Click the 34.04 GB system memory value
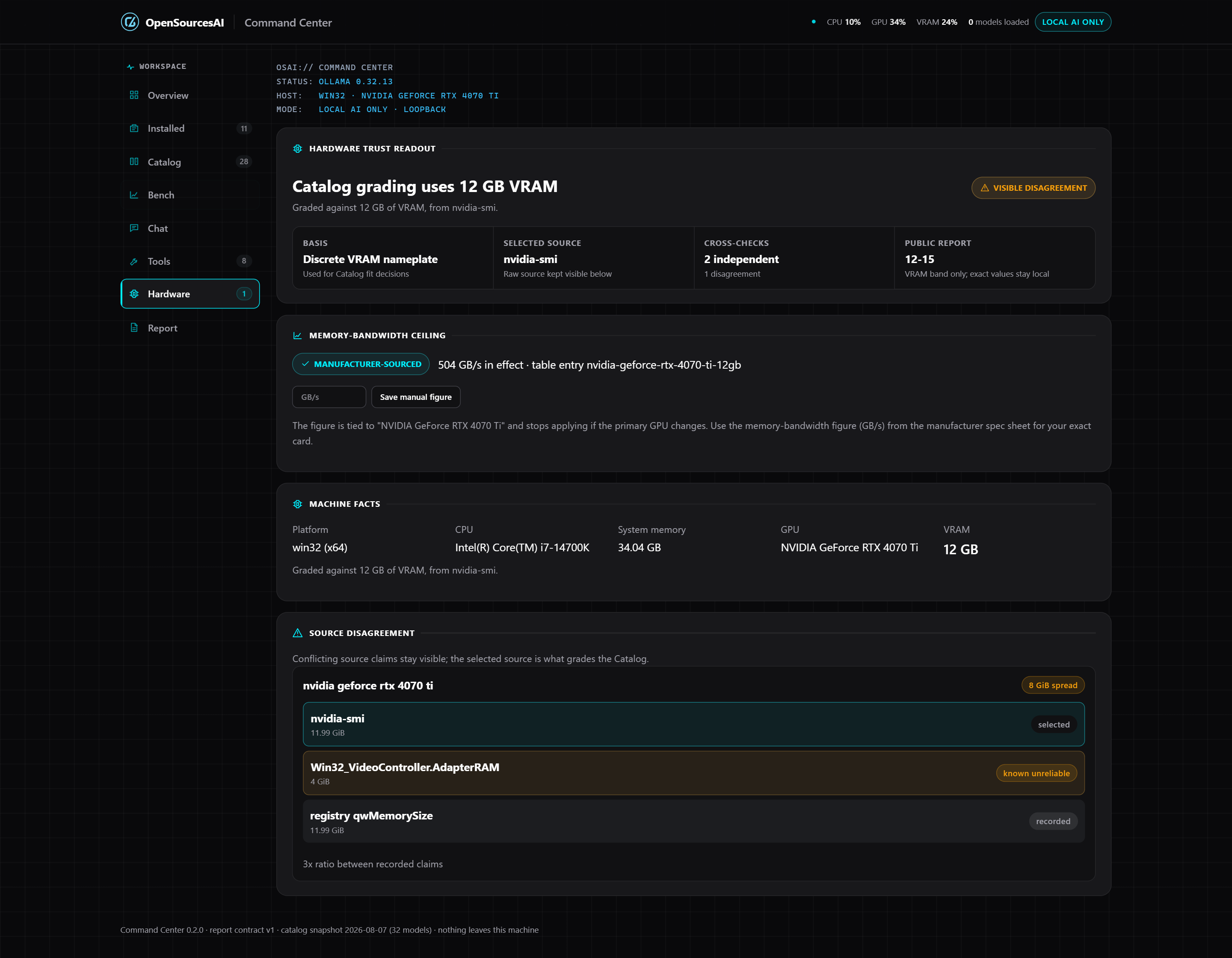The height and width of the screenshot is (958, 1232). (639, 547)
